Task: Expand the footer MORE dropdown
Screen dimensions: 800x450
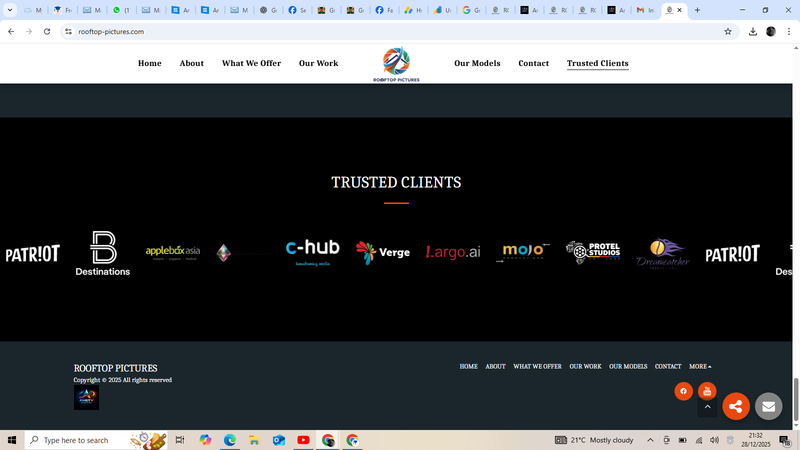Action: [700, 366]
